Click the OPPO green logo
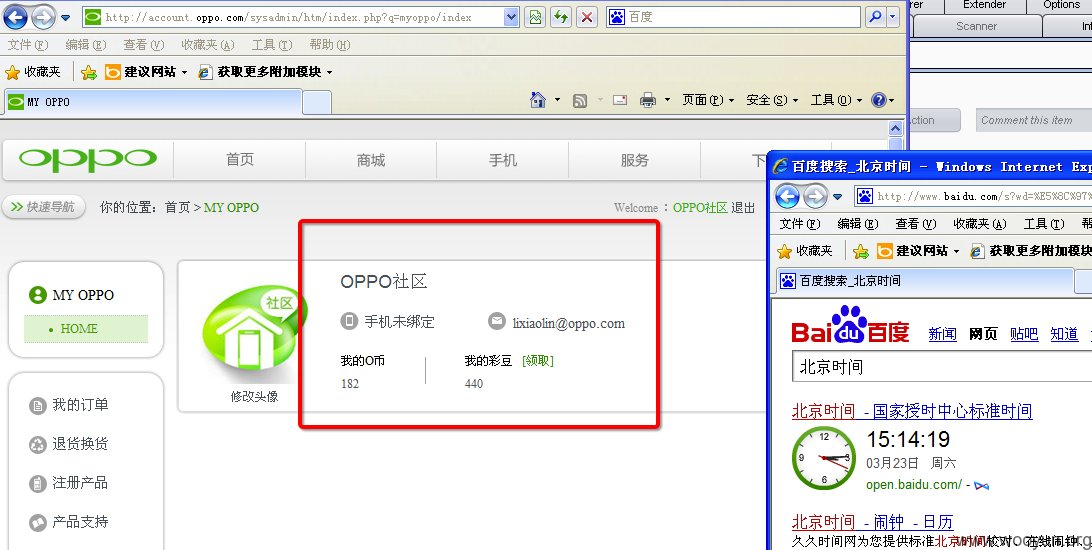This screenshot has width=1092, height=550. click(88, 159)
